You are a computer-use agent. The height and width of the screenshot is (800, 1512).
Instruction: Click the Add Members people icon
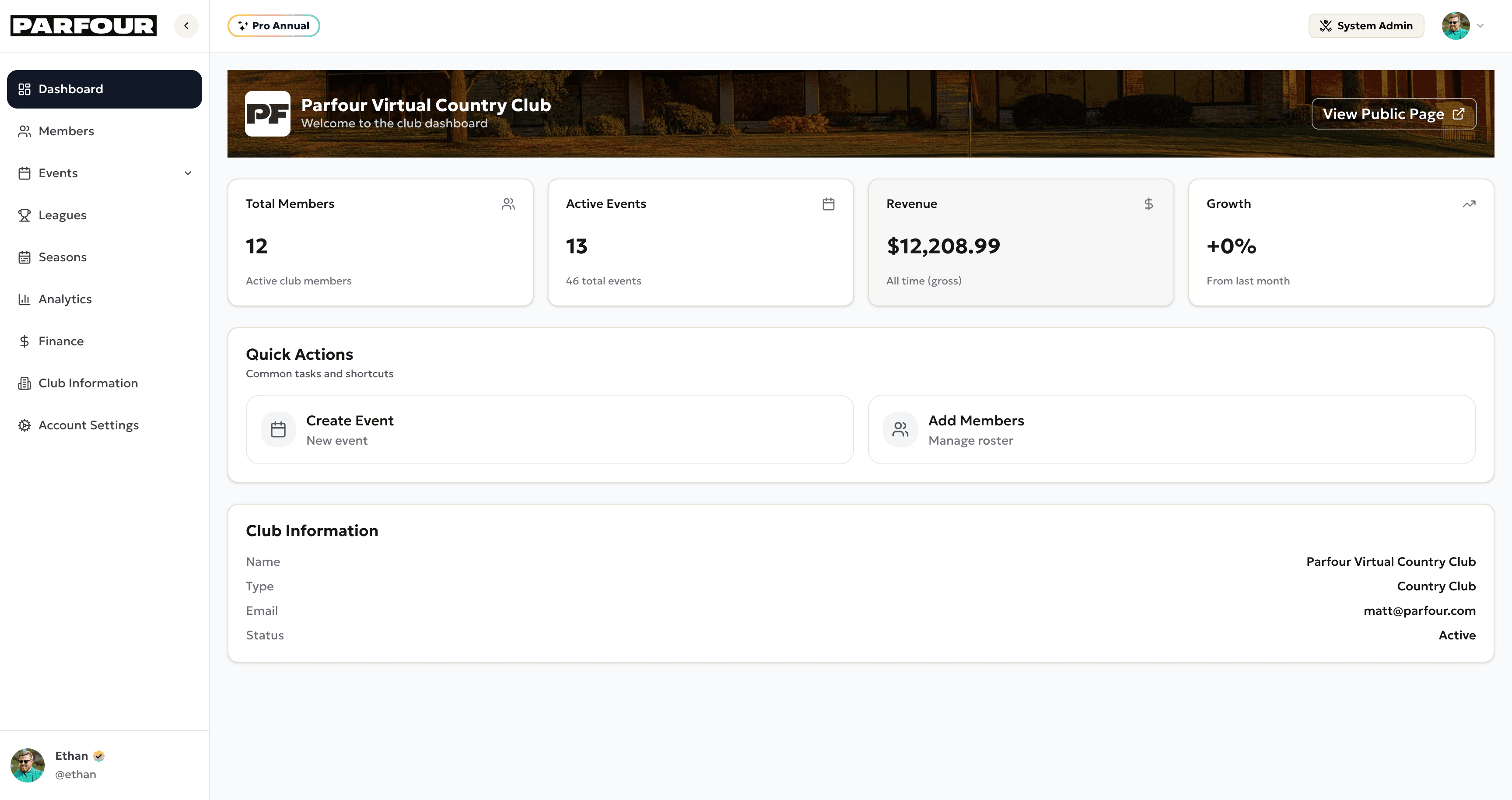click(900, 430)
